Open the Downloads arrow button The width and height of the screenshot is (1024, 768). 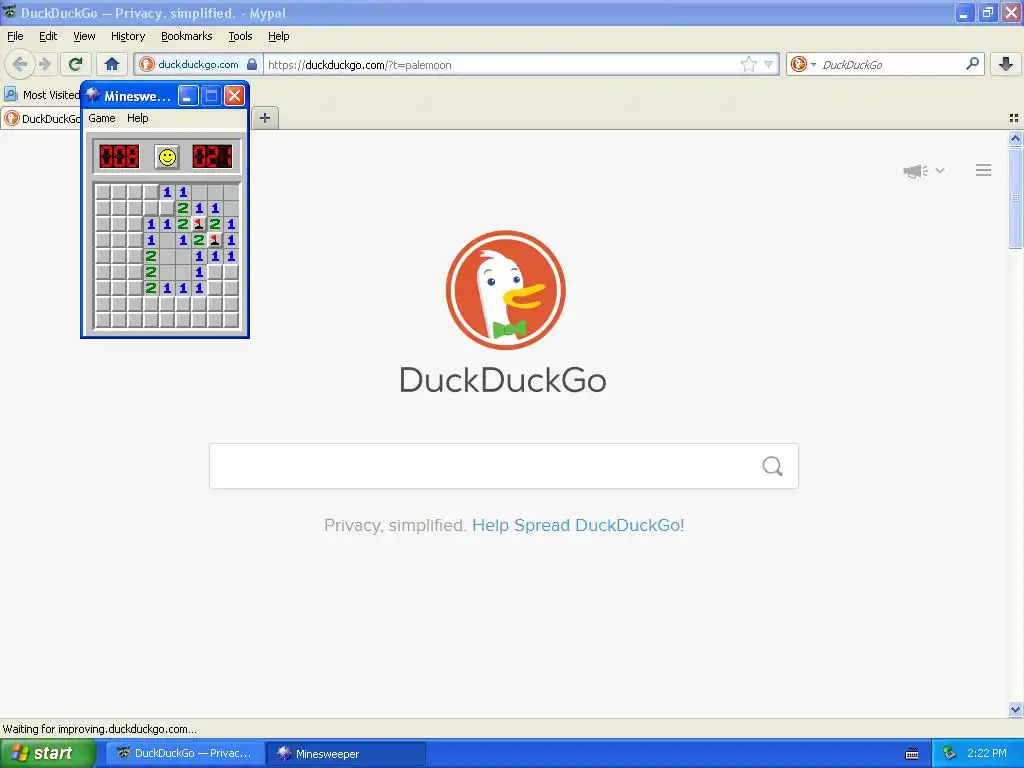[1006, 64]
